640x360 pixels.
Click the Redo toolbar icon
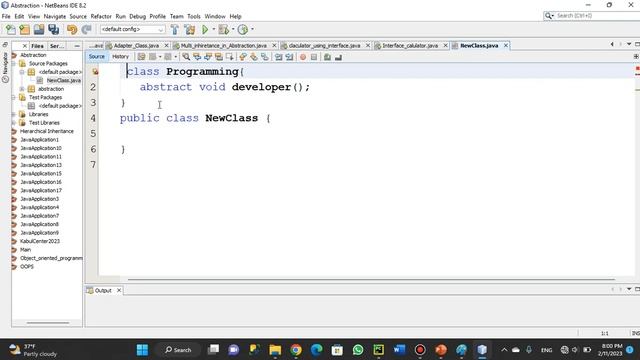coord(86,29)
